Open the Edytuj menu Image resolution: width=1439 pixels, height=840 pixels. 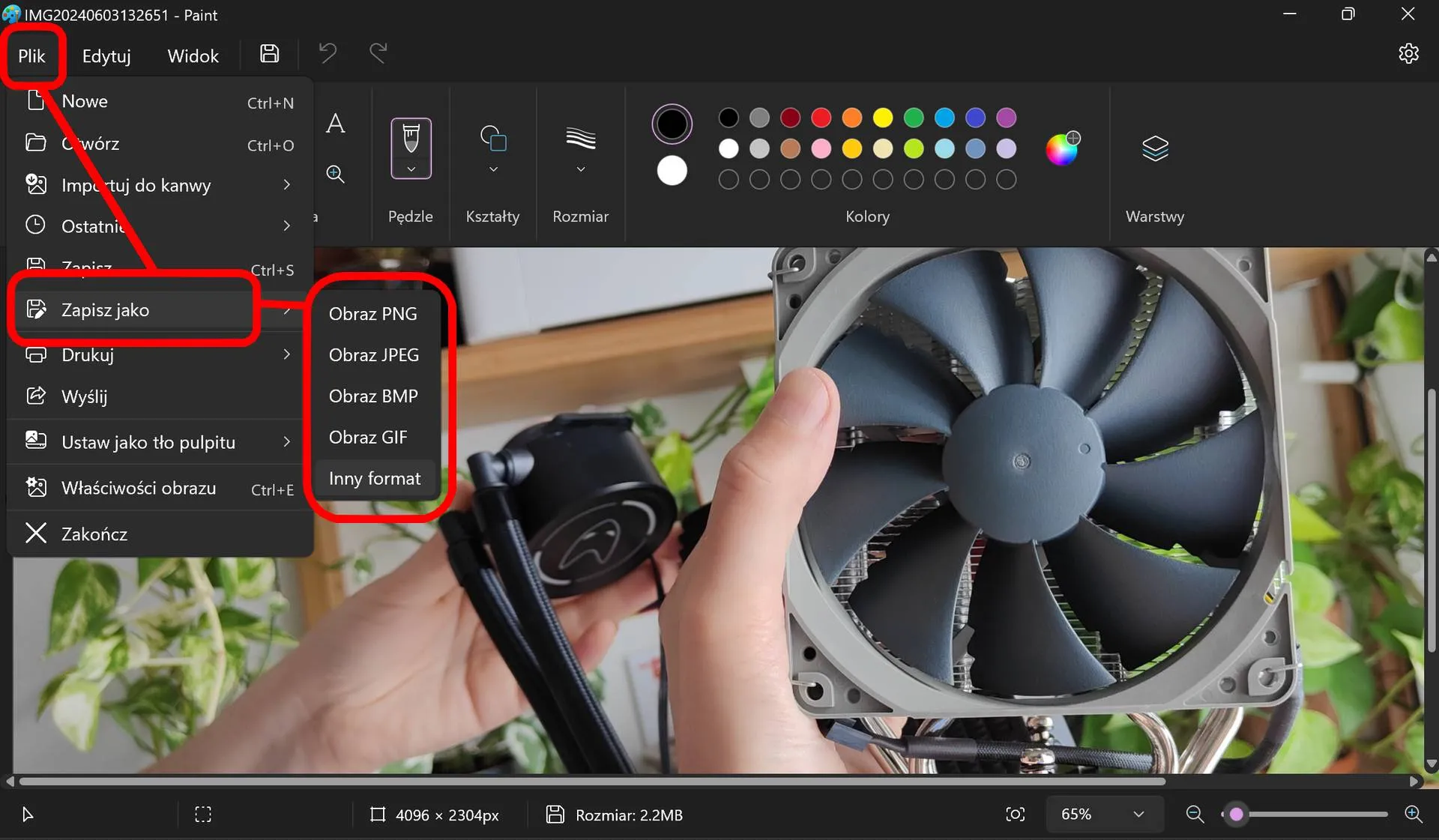pyautogui.click(x=106, y=55)
